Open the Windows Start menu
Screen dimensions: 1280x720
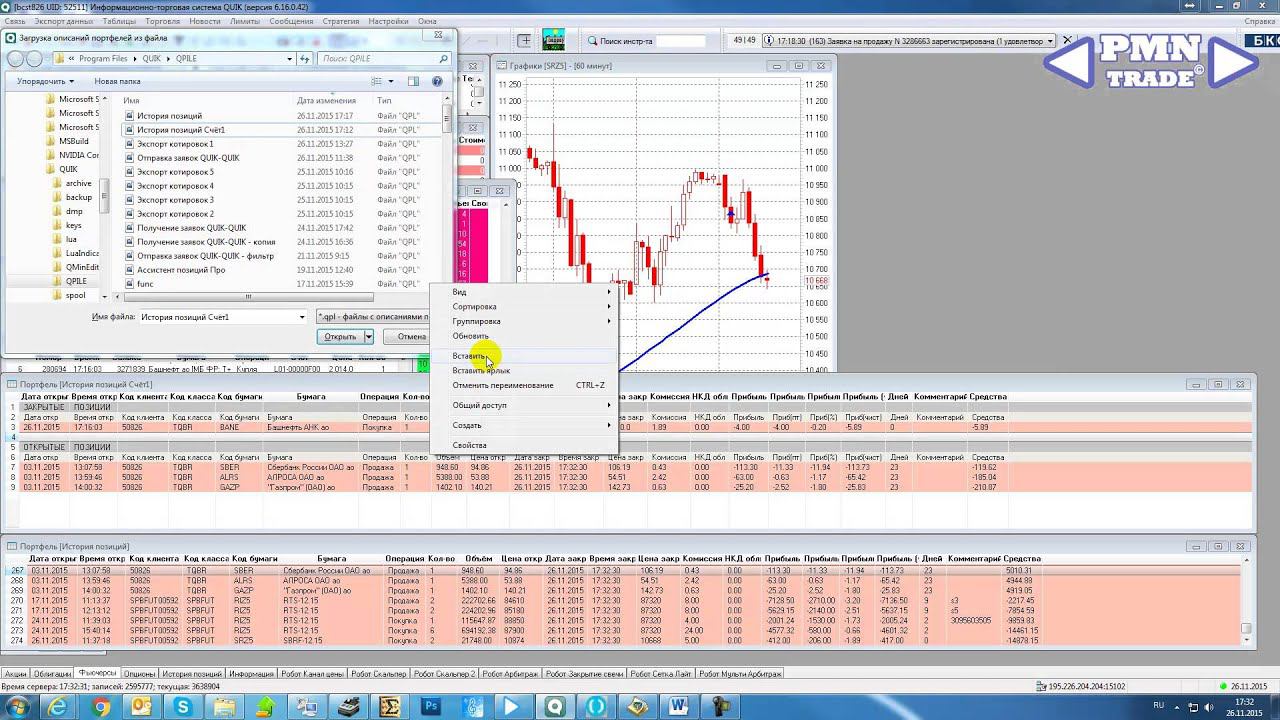point(18,706)
